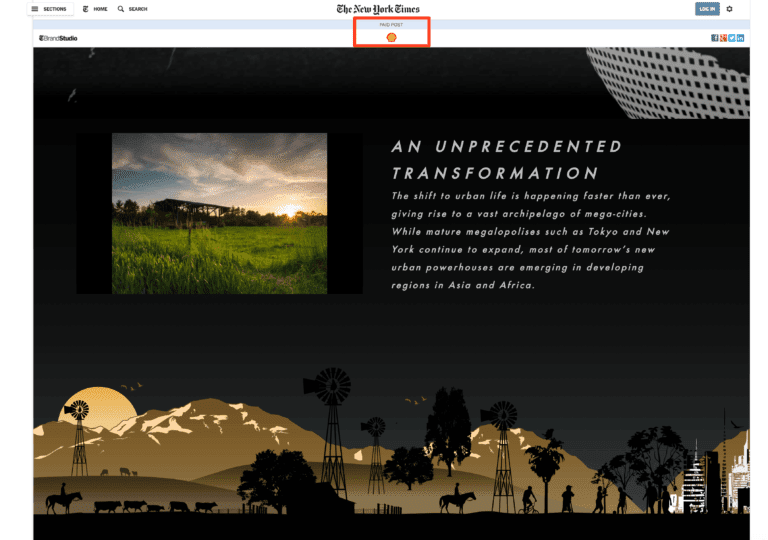Image resolution: width=768 pixels, height=540 pixels.
Task: Click the paragraph about mega-cities
Action: pyautogui.click(x=530, y=240)
